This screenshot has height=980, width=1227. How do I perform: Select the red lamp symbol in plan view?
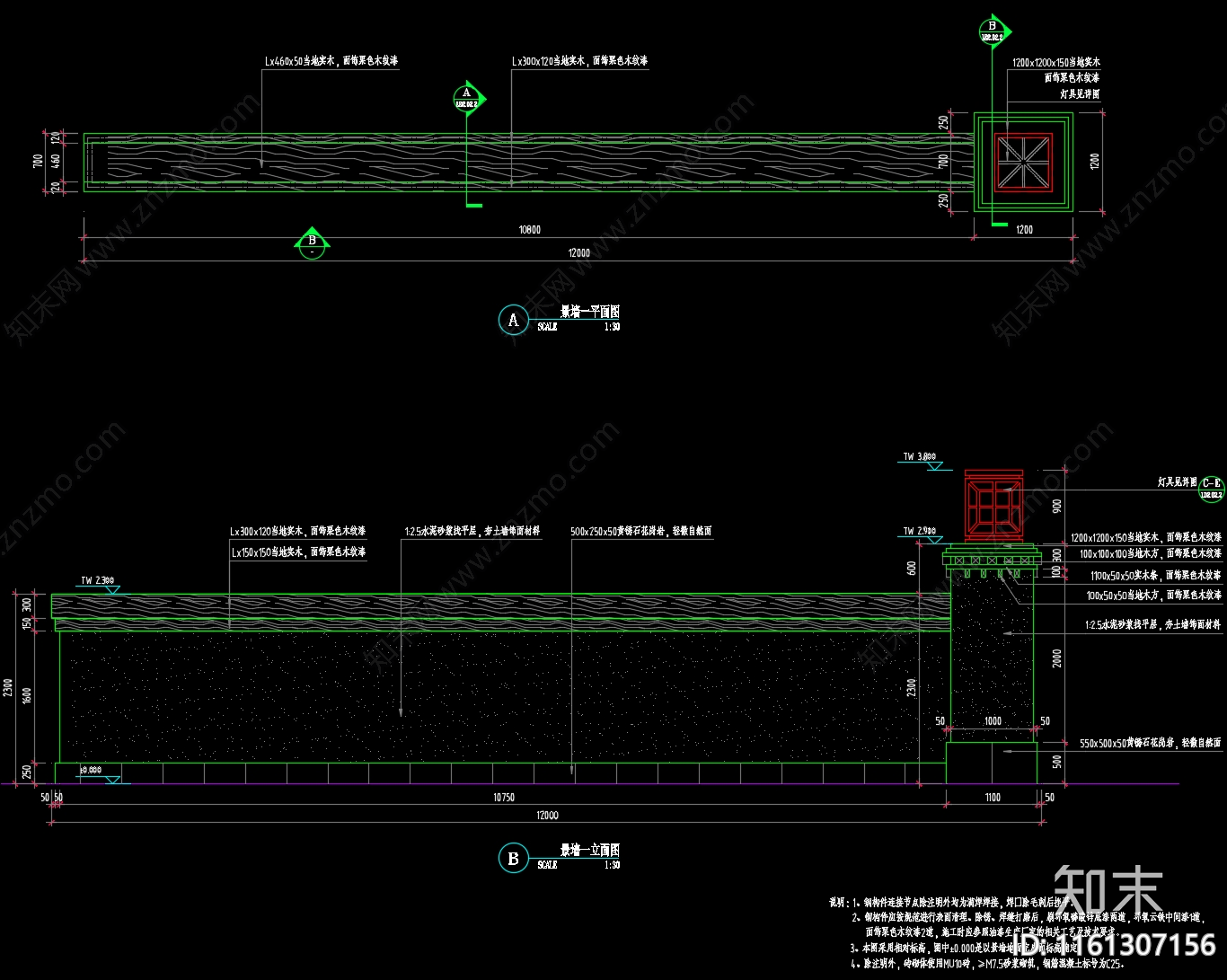(1023, 162)
